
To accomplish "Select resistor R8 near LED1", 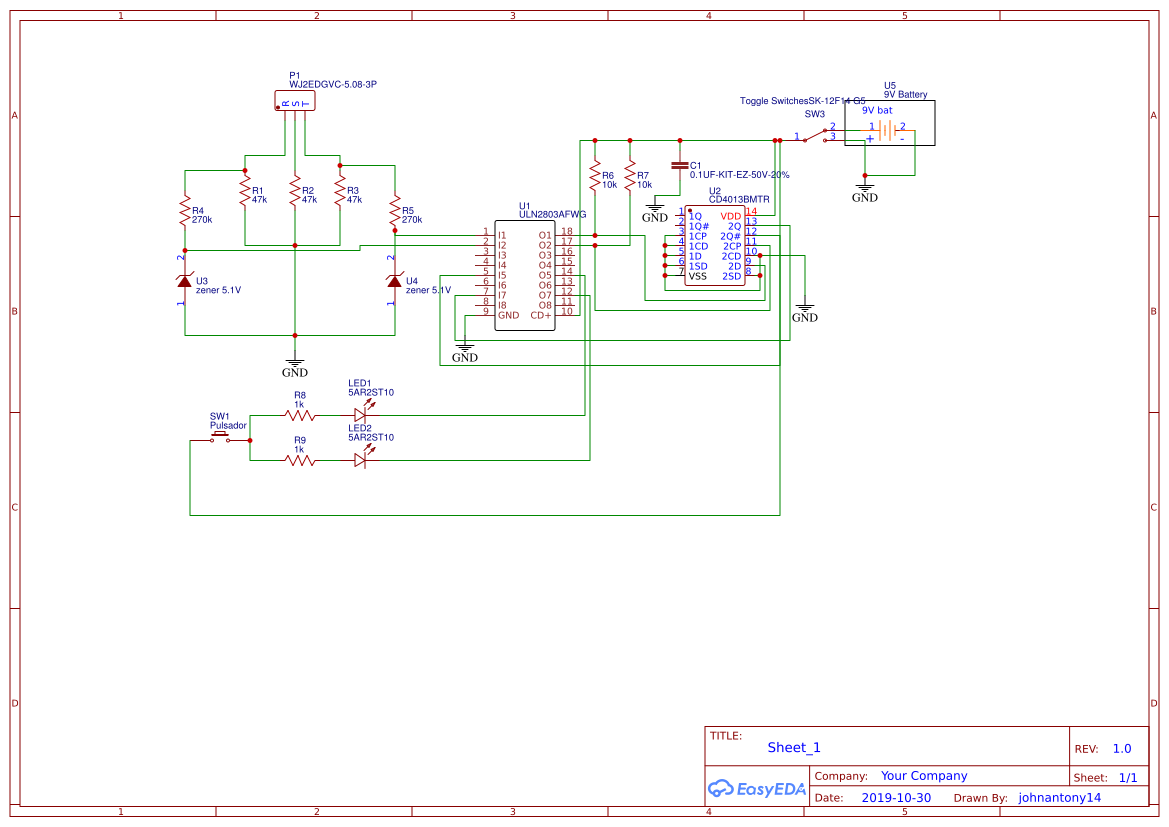I will (299, 415).
